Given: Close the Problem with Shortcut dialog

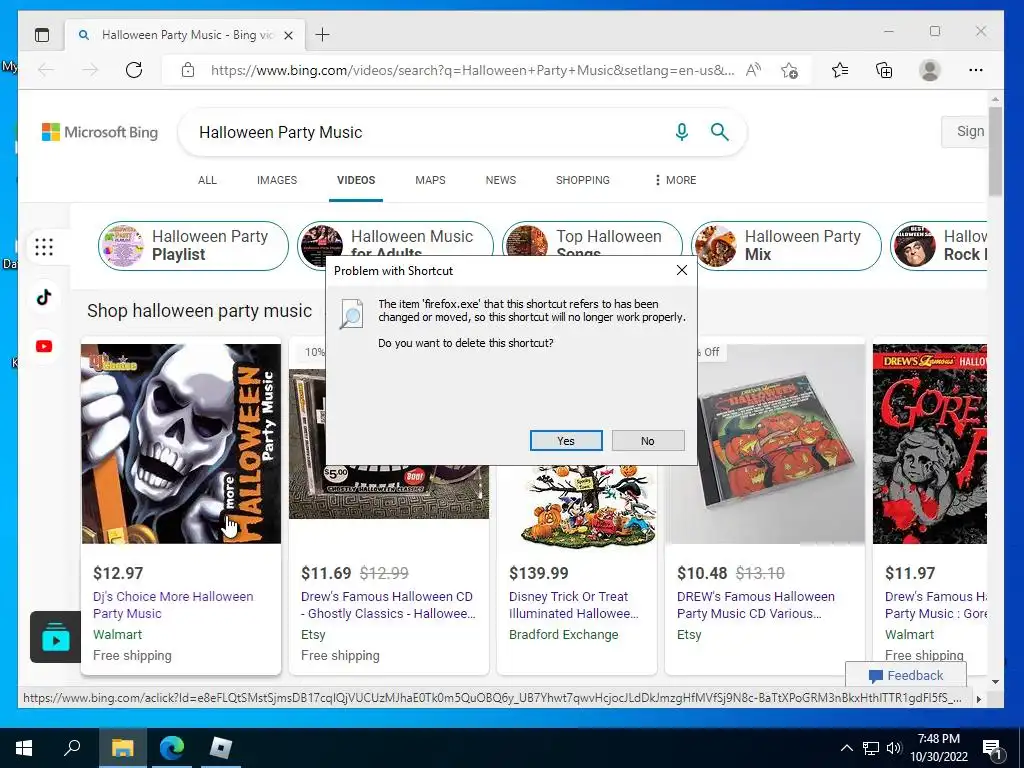Looking at the screenshot, I should pyautogui.click(x=682, y=270).
